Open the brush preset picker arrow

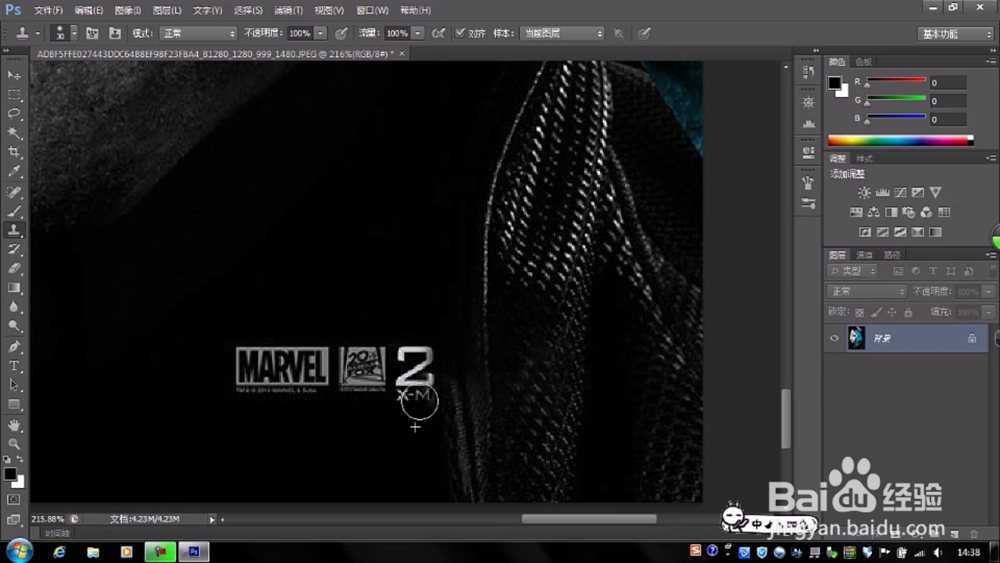point(74,33)
